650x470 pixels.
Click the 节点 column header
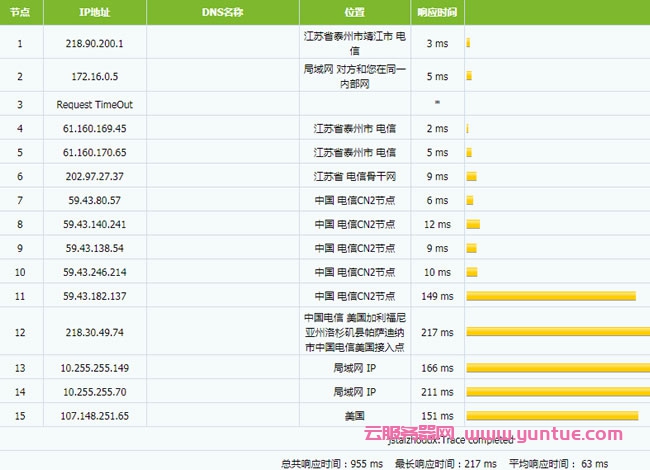pos(20,12)
